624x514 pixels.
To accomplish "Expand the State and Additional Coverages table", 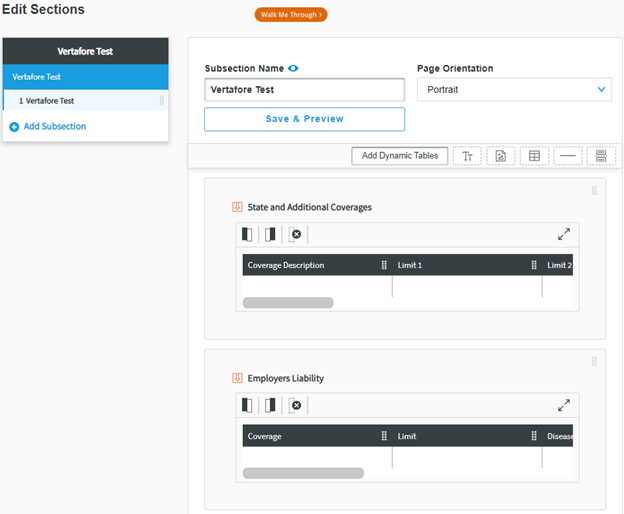I will coord(564,234).
